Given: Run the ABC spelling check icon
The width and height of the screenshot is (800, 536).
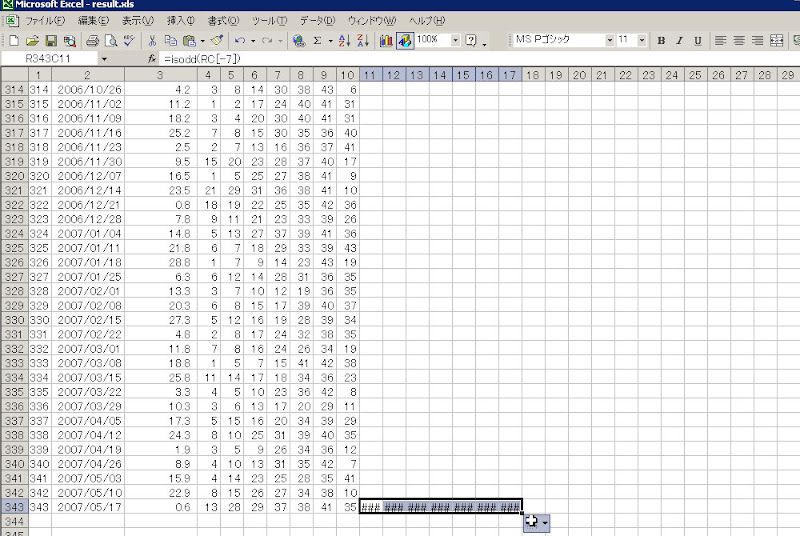Looking at the screenshot, I should [129, 40].
